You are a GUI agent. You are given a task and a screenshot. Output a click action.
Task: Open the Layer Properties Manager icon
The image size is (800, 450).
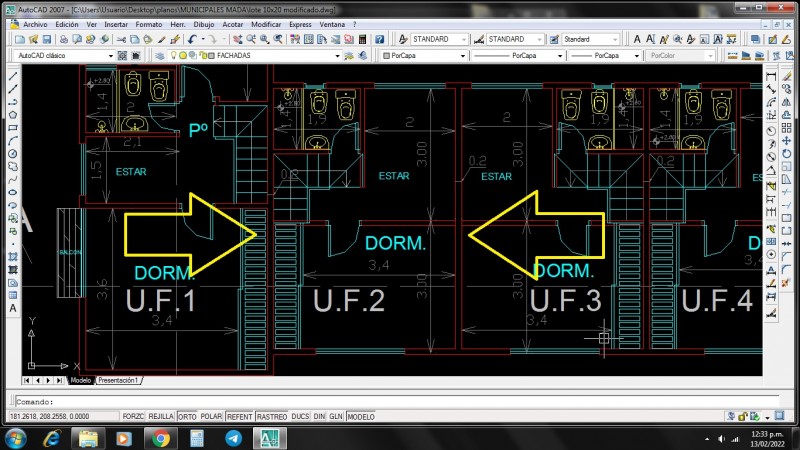tap(158, 56)
